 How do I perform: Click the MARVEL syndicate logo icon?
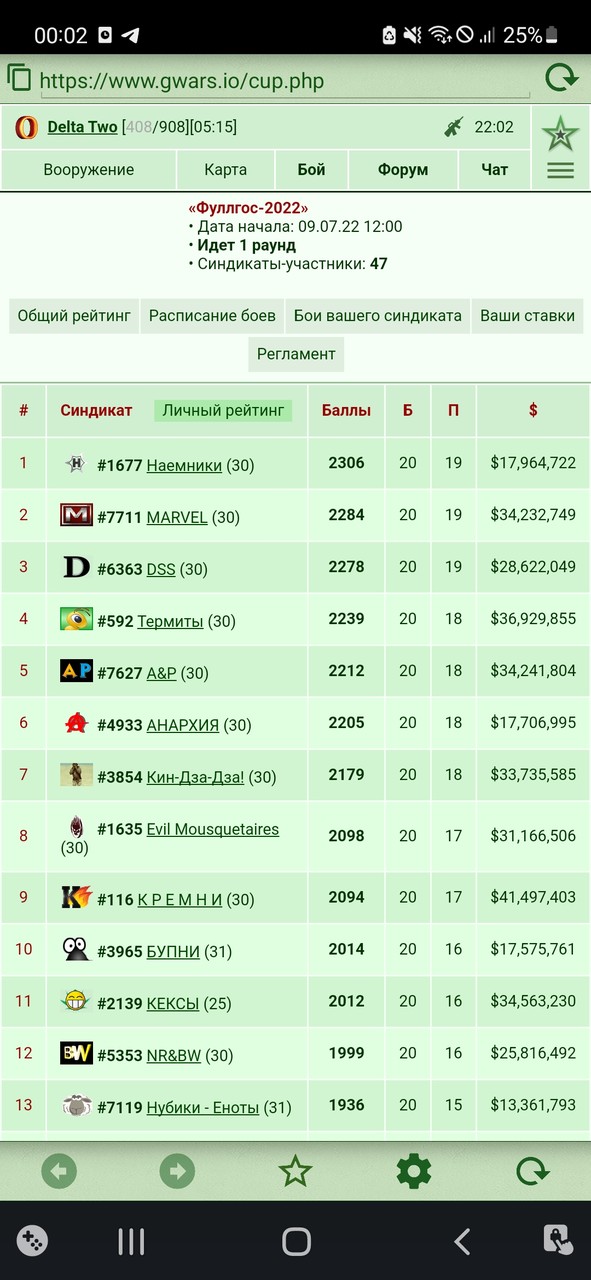coord(76,515)
